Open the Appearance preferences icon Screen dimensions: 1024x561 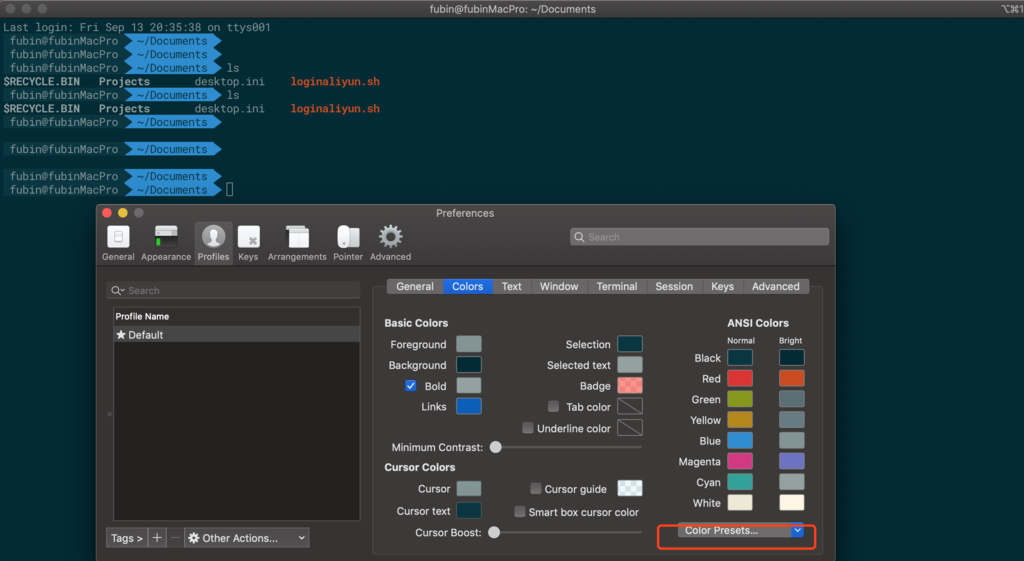(166, 241)
